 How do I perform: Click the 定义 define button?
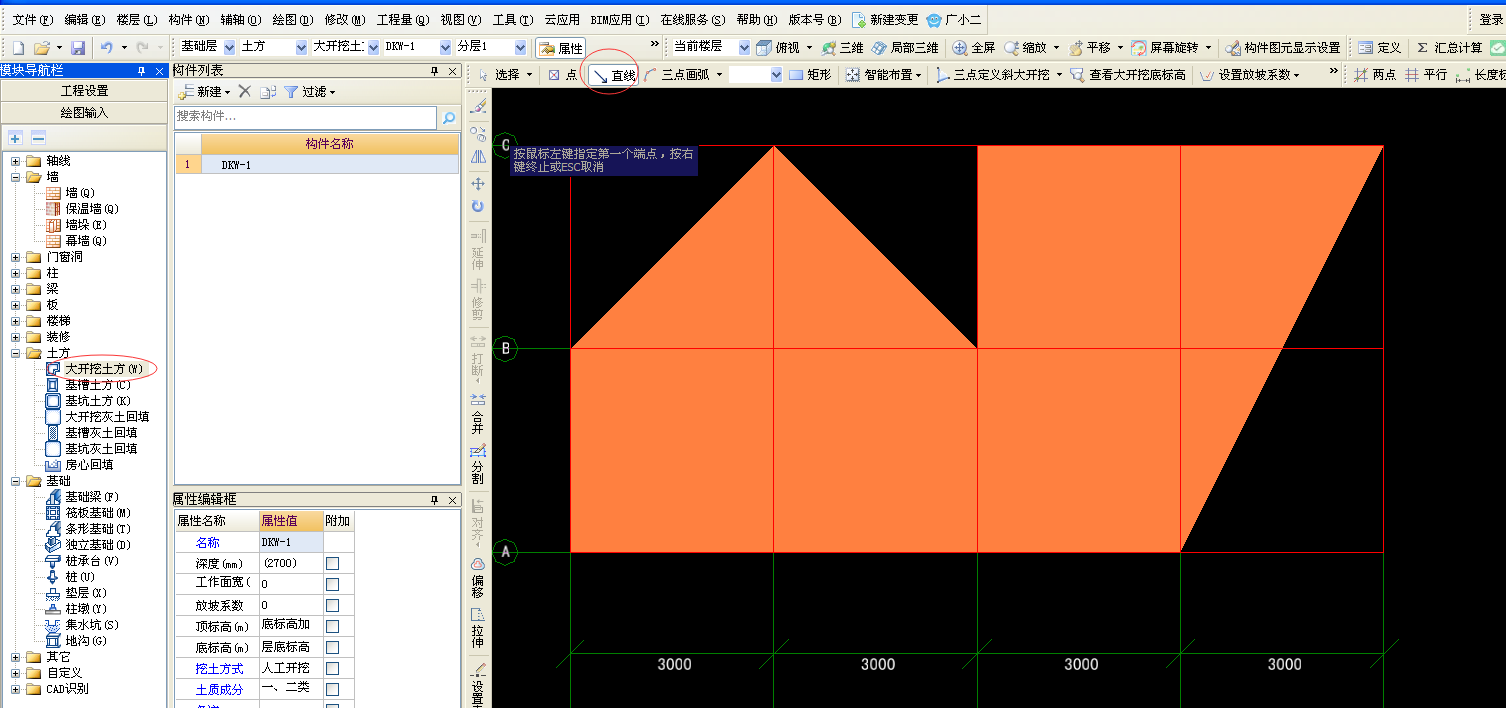pyautogui.click(x=1380, y=47)
